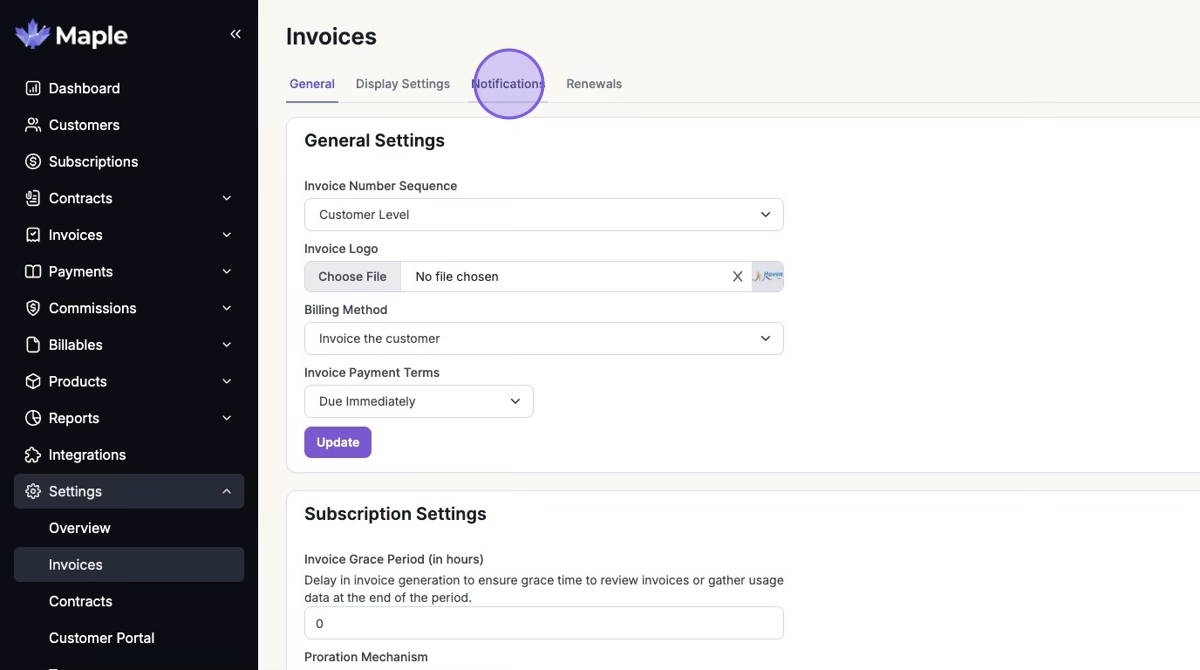1200x670 pixels.
Task: Switch to the Notifications tab
Action: tap(508, 84)
